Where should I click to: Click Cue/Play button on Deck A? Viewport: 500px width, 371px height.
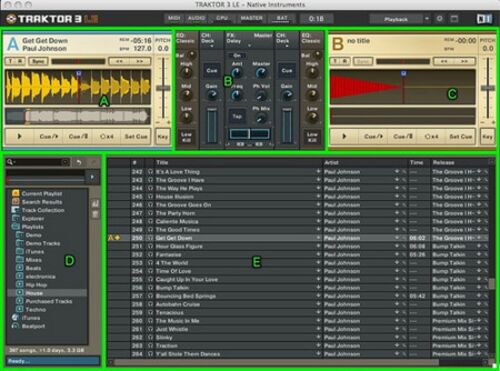[x=49, y=136]
